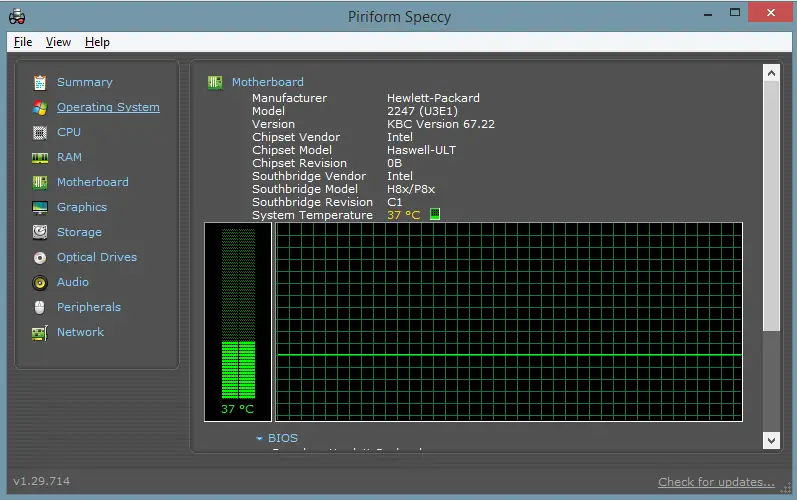Click the Motherboard header icon in details pane
Image resolution: width=797 pixels, height=500 pixels.
point(215,82)
